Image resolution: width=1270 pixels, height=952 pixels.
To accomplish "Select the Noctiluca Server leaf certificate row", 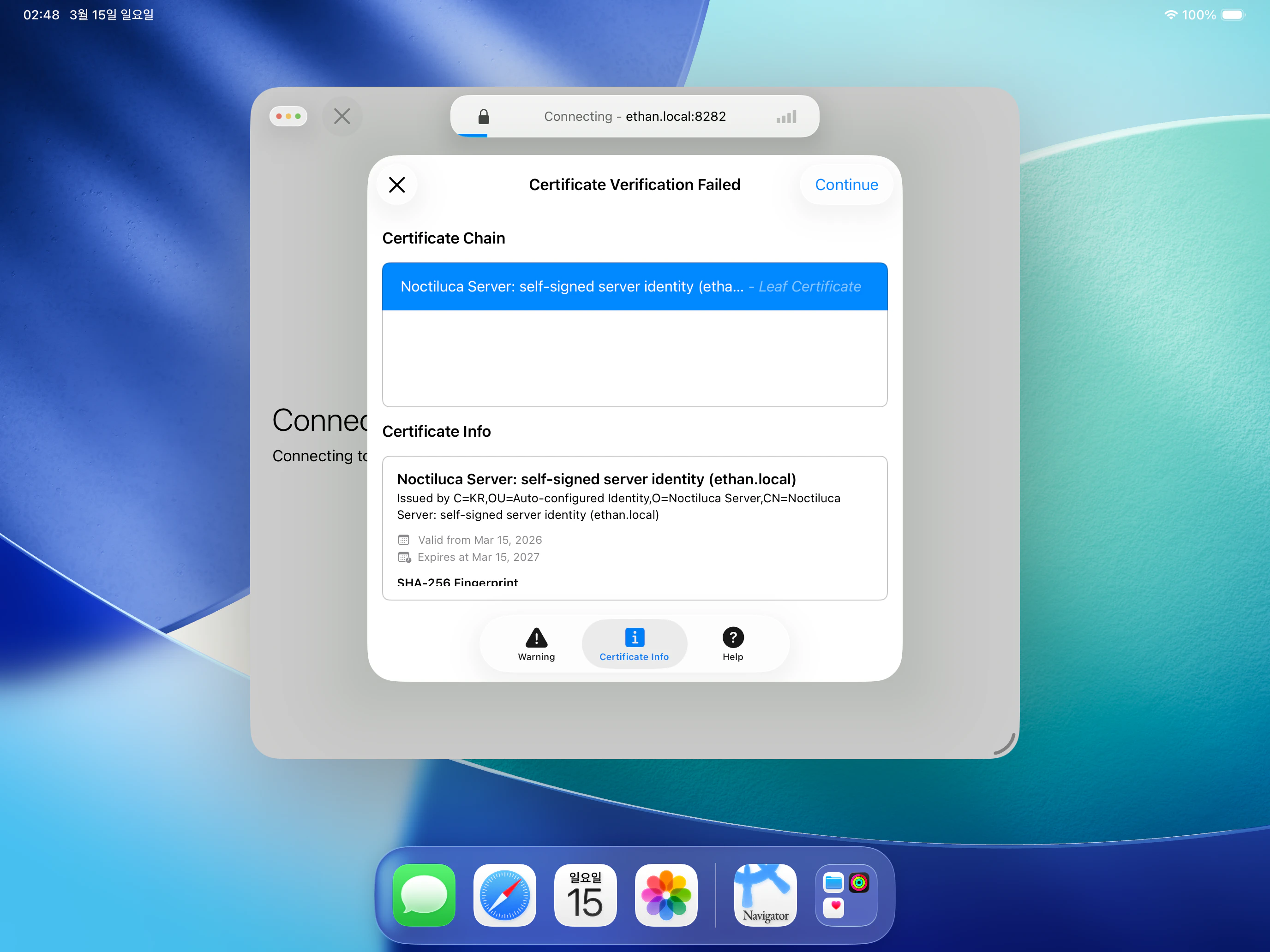I will pos(634,286).
